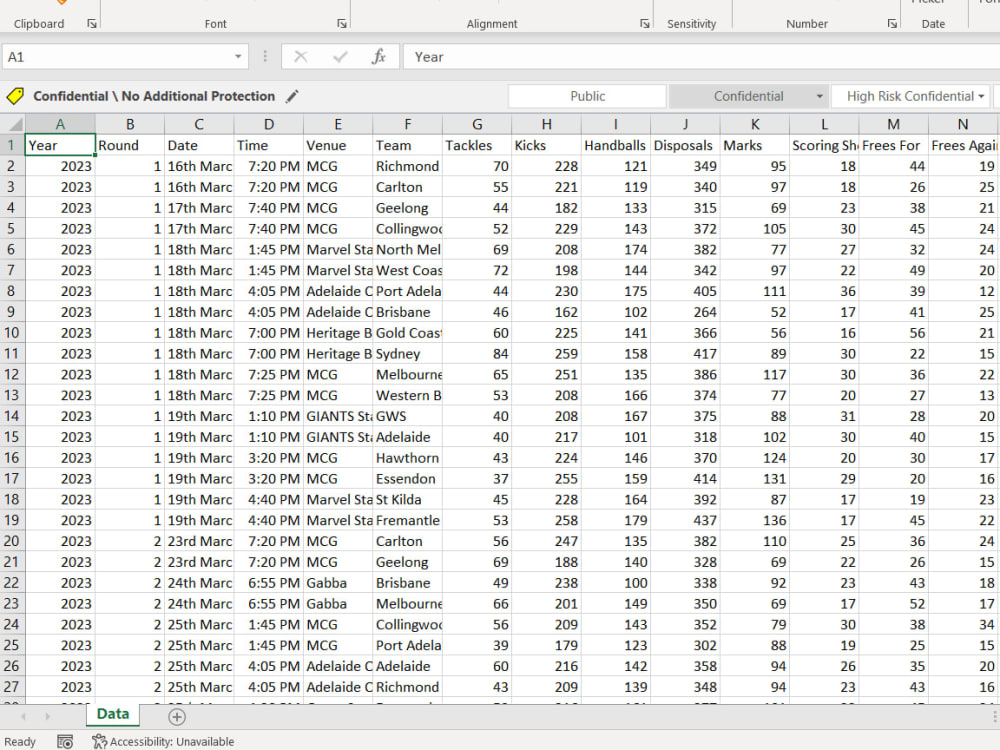
Task: Select the Gabba venue cell in row 22
Action: pyautogui.click(x=338, y=582)
